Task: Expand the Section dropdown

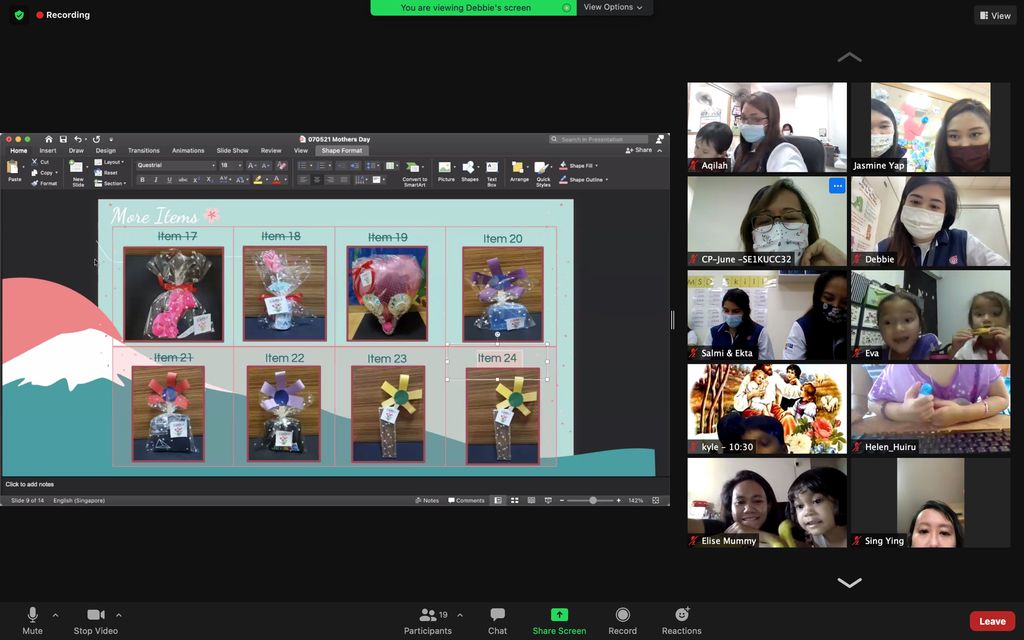Action: pyautogui.click(x=110, y=184)
